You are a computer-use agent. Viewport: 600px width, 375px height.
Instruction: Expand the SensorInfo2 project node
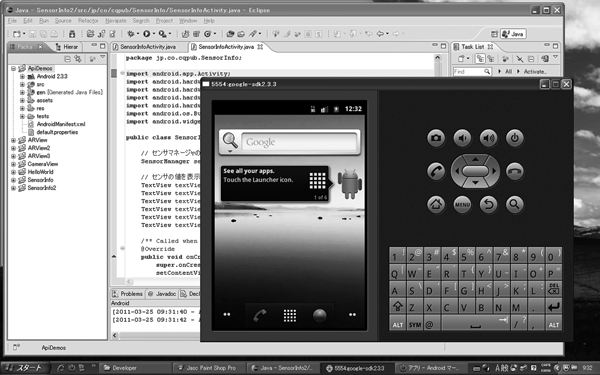(13, 188)
